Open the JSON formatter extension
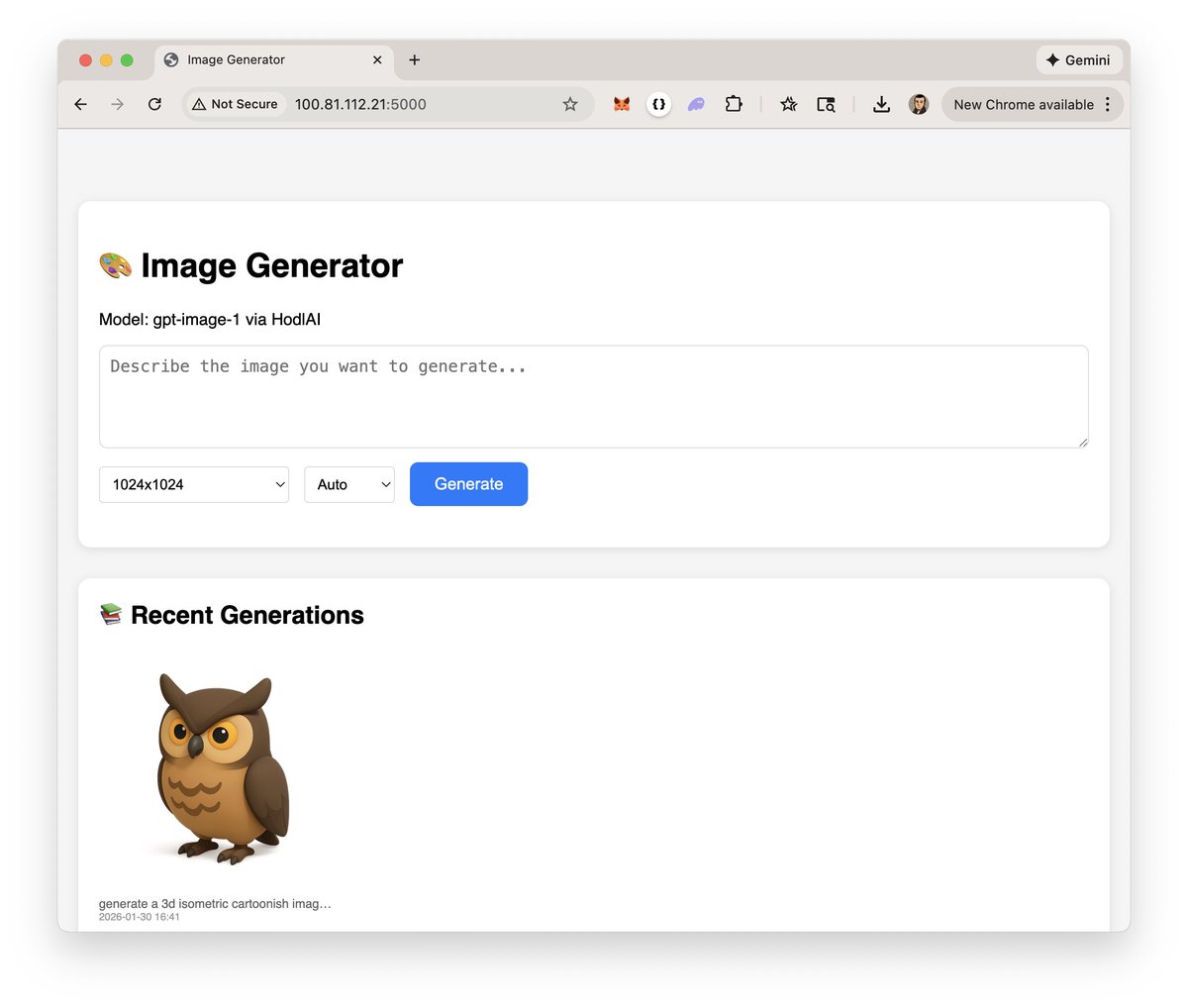This screenshot has height=1008, width=1188. tap(658, 104)
